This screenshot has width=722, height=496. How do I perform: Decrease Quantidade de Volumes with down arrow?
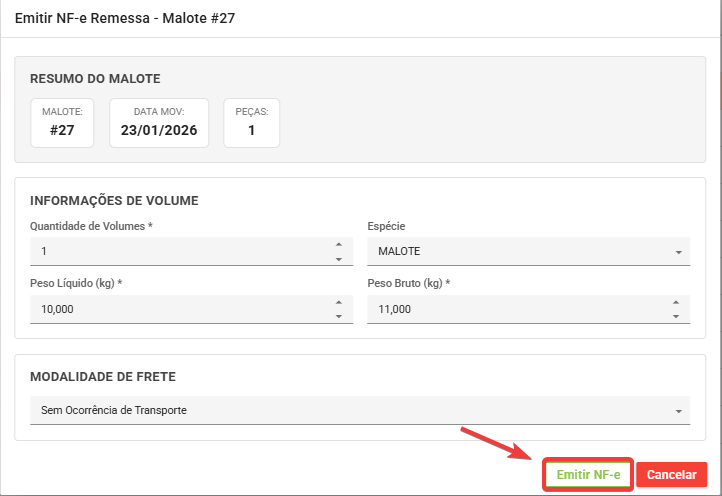click(338, 258)
